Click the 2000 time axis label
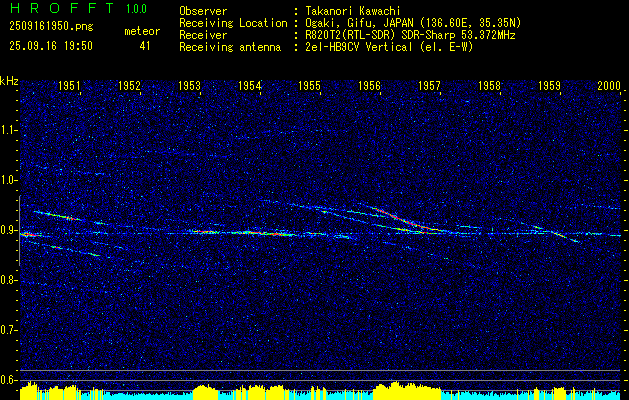The image size is (629, 400). pyautogui.click(x=609, y=85)
